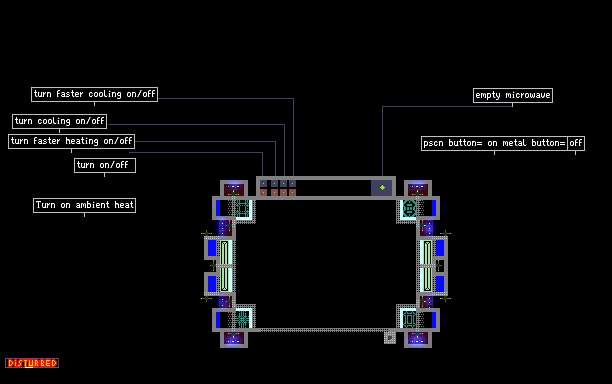612x384 pixels.
Task: Click the top-left cyan square emitter icon
Action: click(x=242, y=208)
